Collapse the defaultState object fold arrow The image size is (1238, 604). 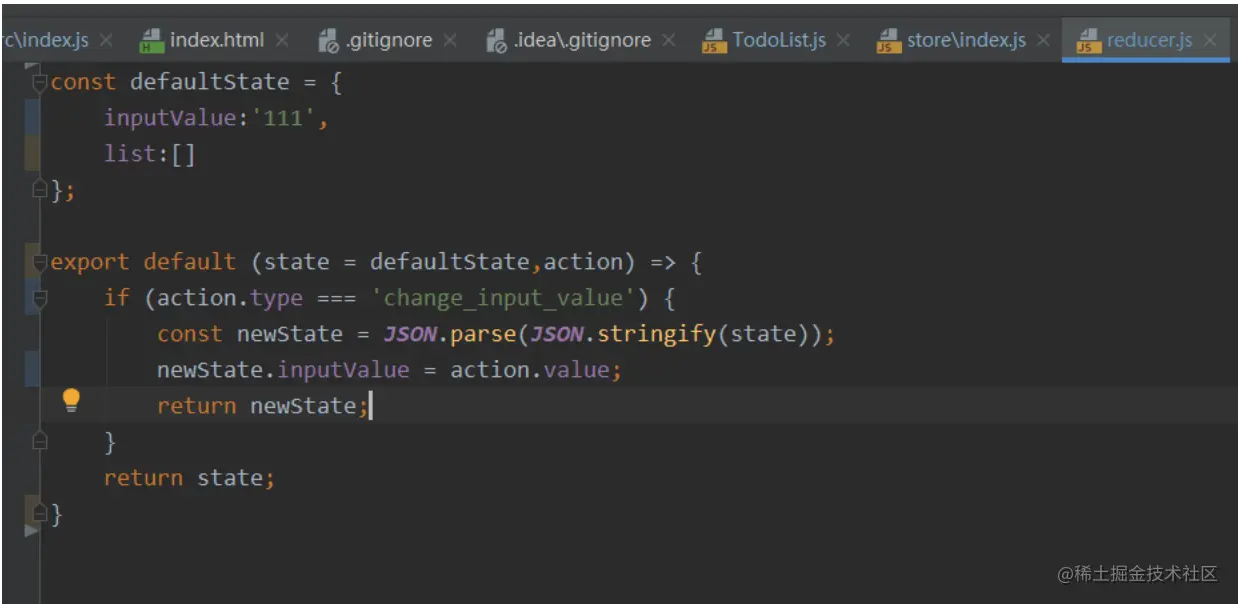point(40,82)
